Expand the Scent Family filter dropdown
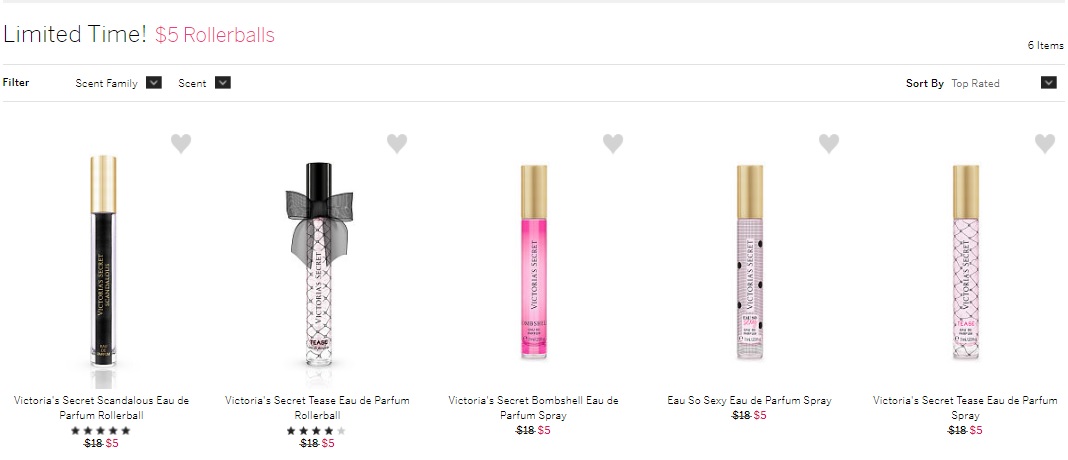Image resolution: width=1068 pixels, height=460 pixels. (153, 83)
